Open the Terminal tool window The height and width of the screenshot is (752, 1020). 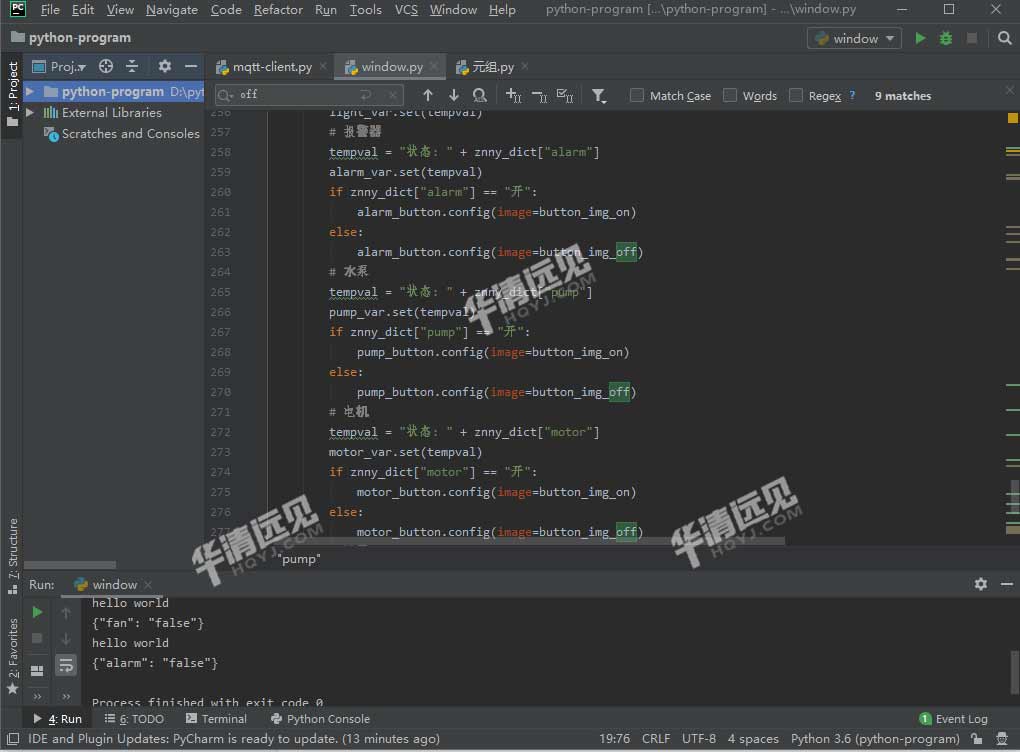pyautogui.click(x=216, y=719)
